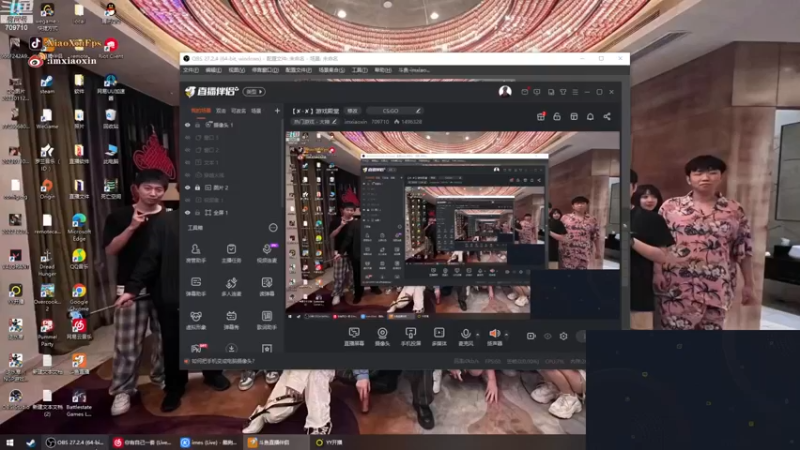Viewport: 800px width, 450px height.
Task: Open the 主播任务 tool
Action: (231, 253)
